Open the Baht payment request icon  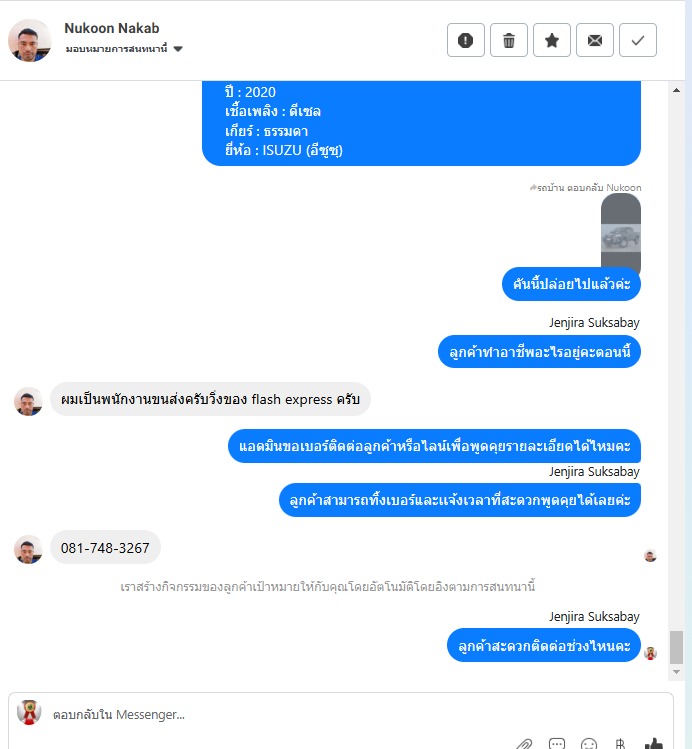(x=620, y=744)
